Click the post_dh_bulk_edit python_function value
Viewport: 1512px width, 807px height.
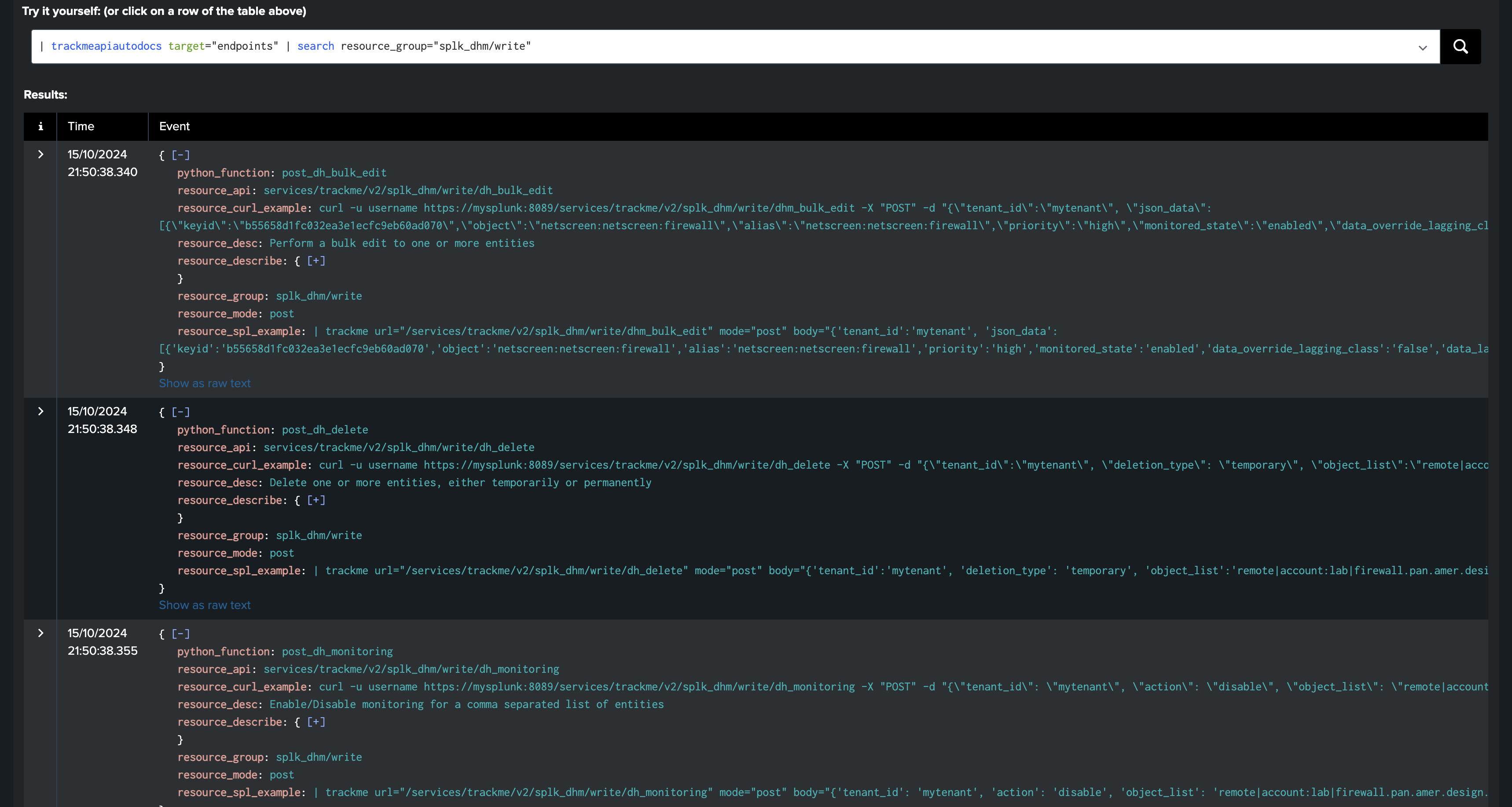[x=334, y=173]
